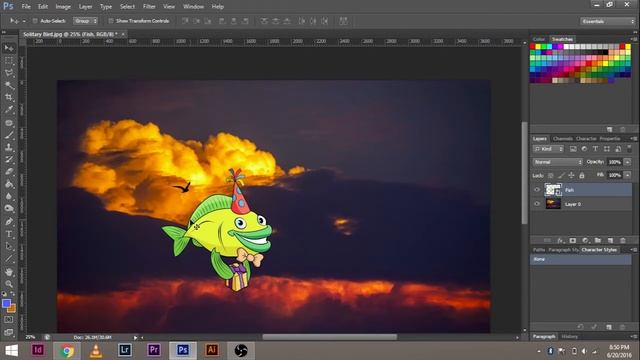The height and width of the screenshot is (360, 640).
Task: Open the Opacity slider dropdown arrow
Action: coord(627,162)
